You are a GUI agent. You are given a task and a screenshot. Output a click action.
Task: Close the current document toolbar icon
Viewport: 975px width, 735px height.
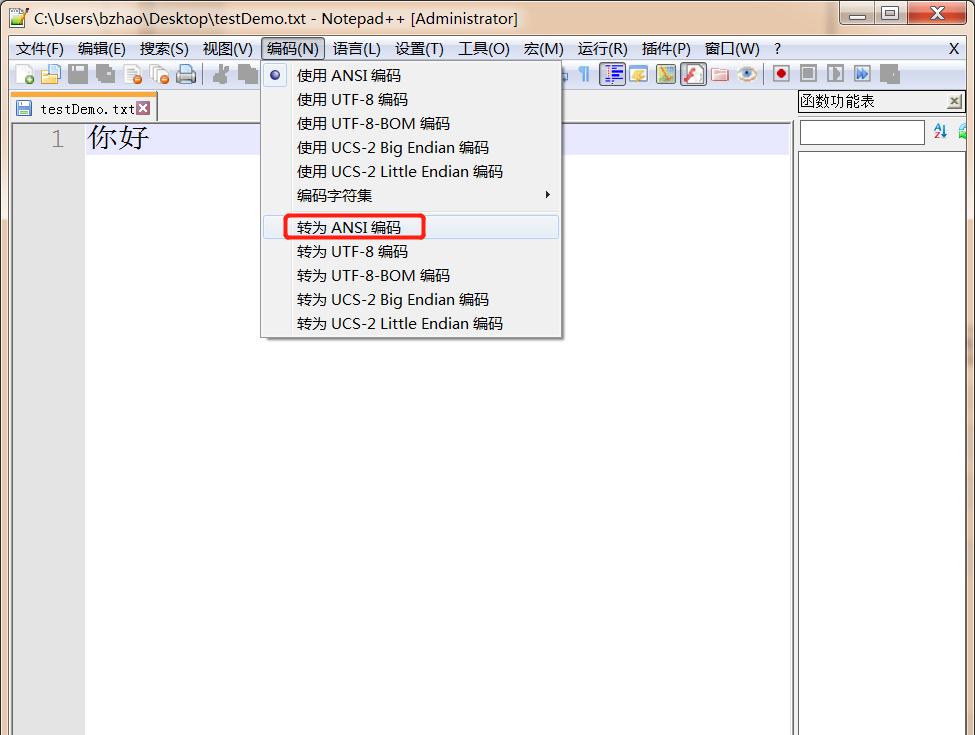point(132,75)
